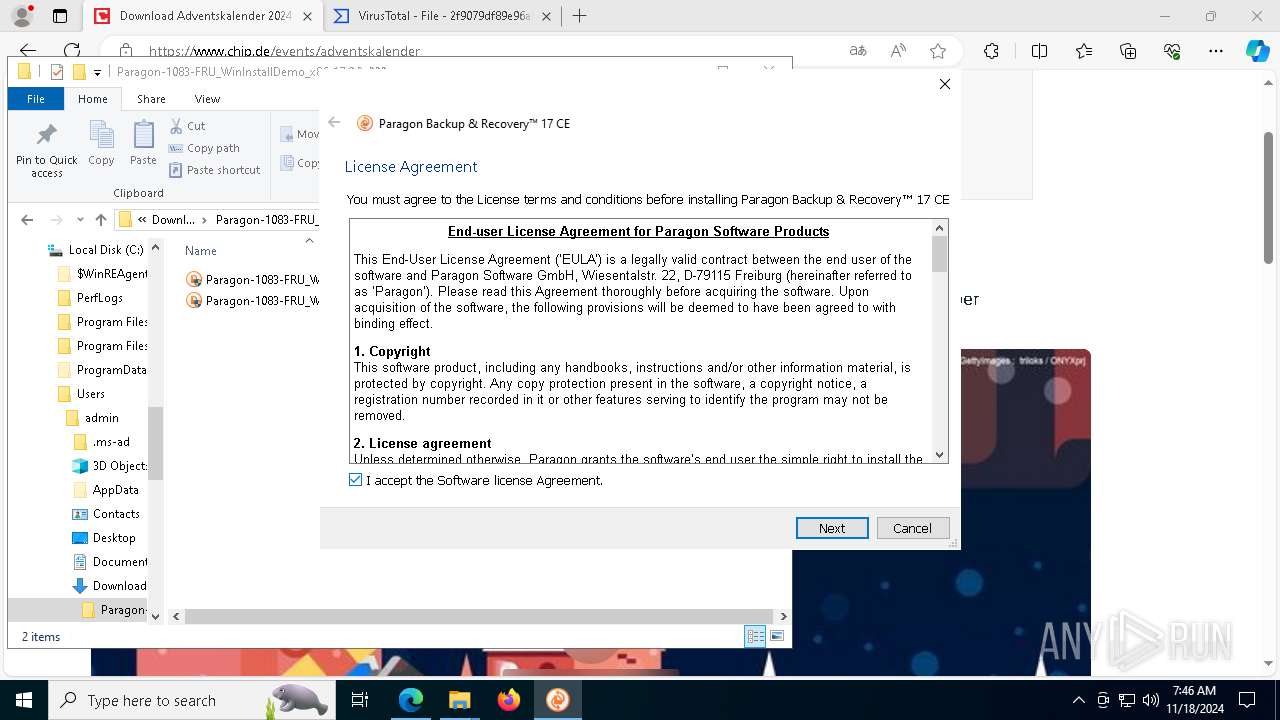
Task: Open ProgramData folder in tree
Action: coord(102,370)
